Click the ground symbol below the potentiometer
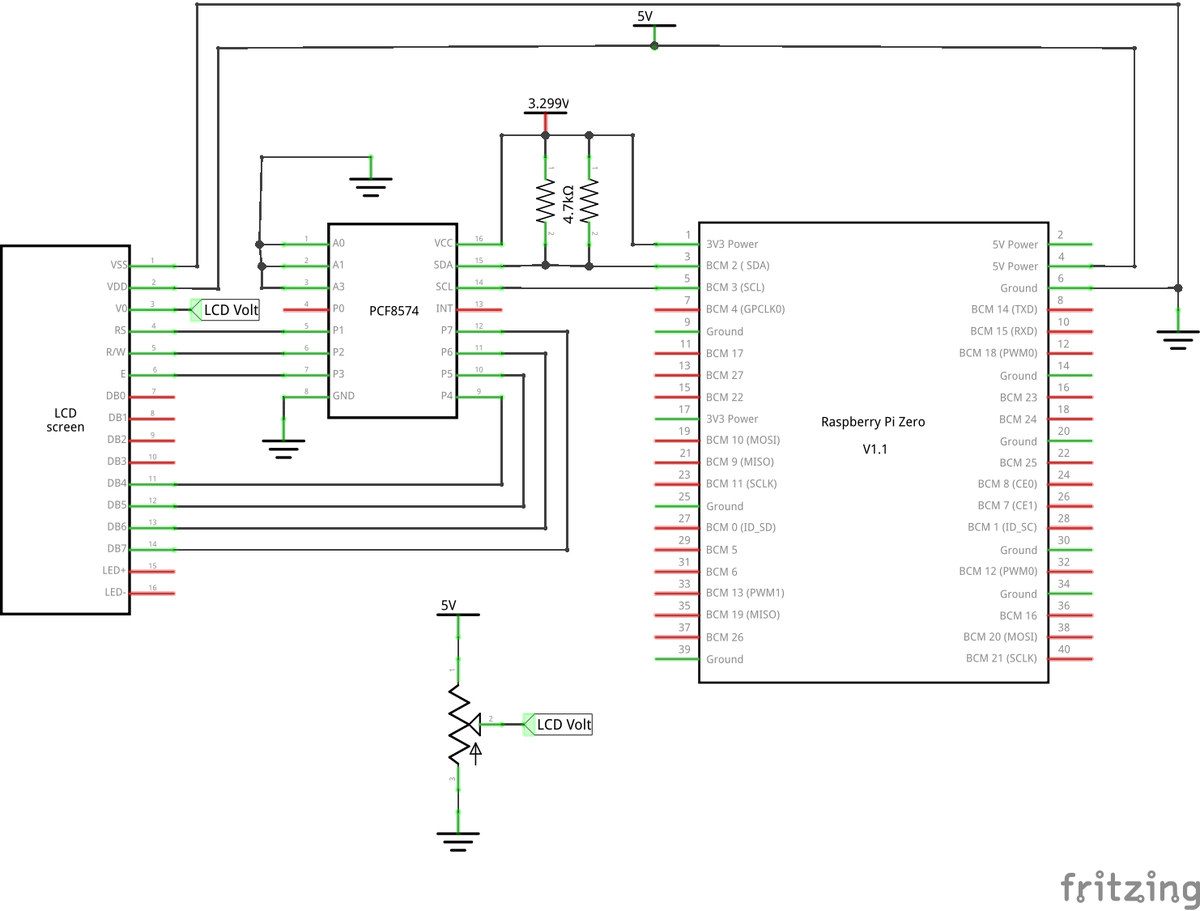The image size is (1200, 911). click(459, 840)
